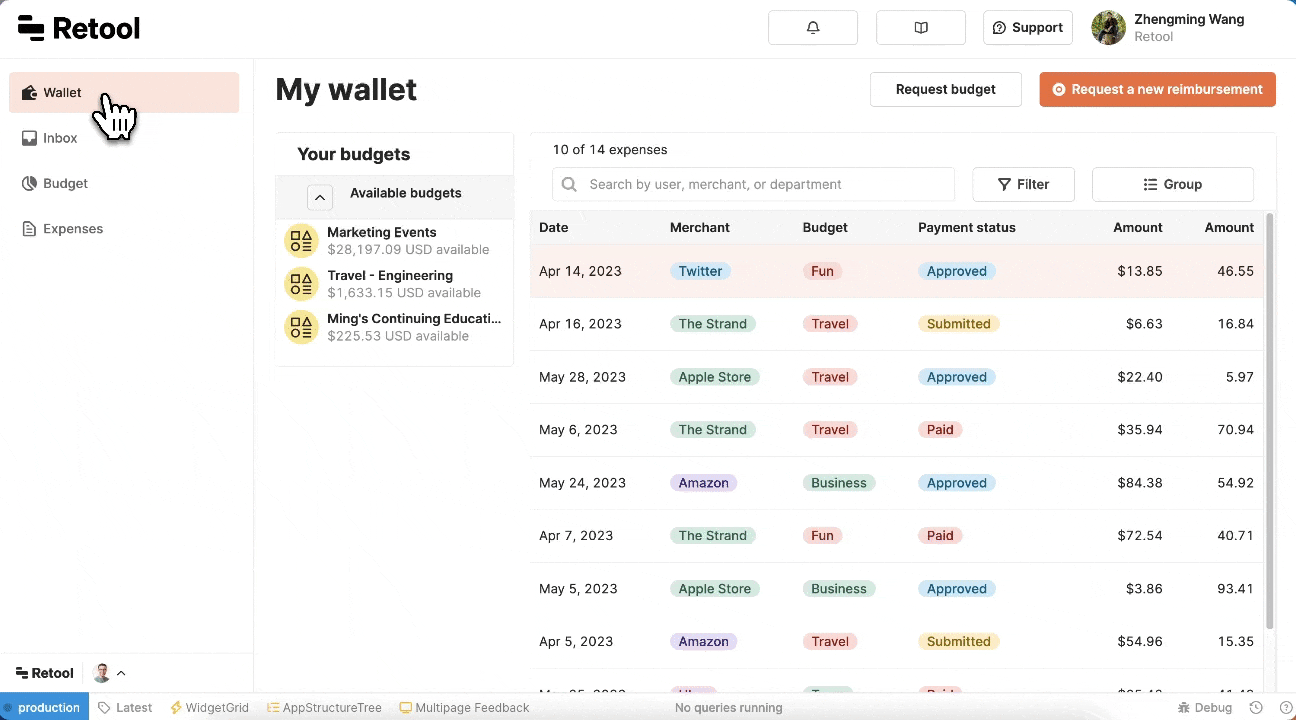Collapse the Available budgets section
Screen dimensions: 1296x720
pos(320,197)
